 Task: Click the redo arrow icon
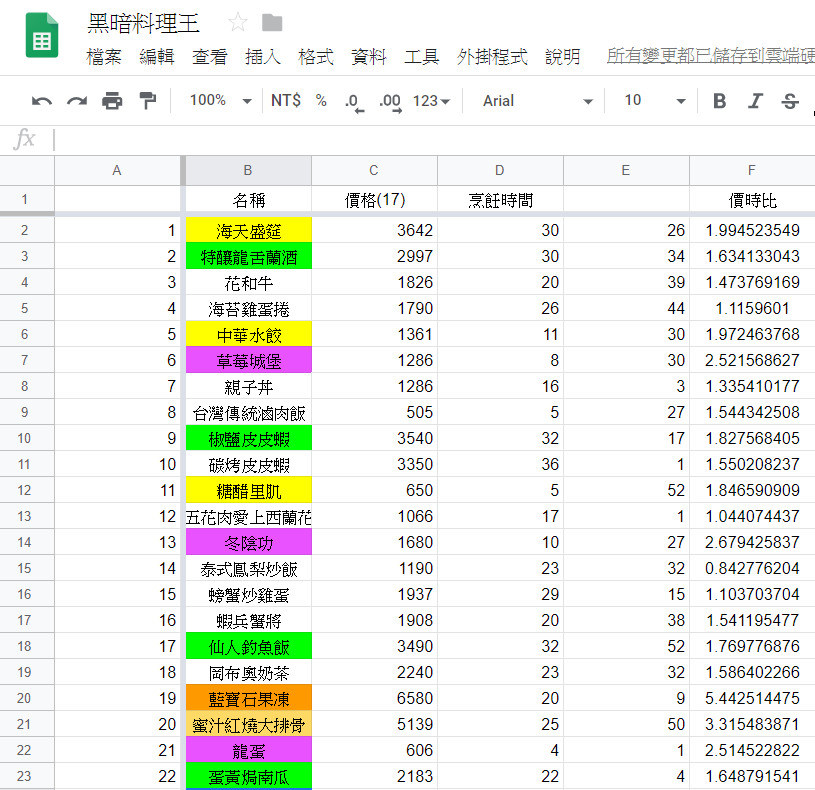coord(77,101)
